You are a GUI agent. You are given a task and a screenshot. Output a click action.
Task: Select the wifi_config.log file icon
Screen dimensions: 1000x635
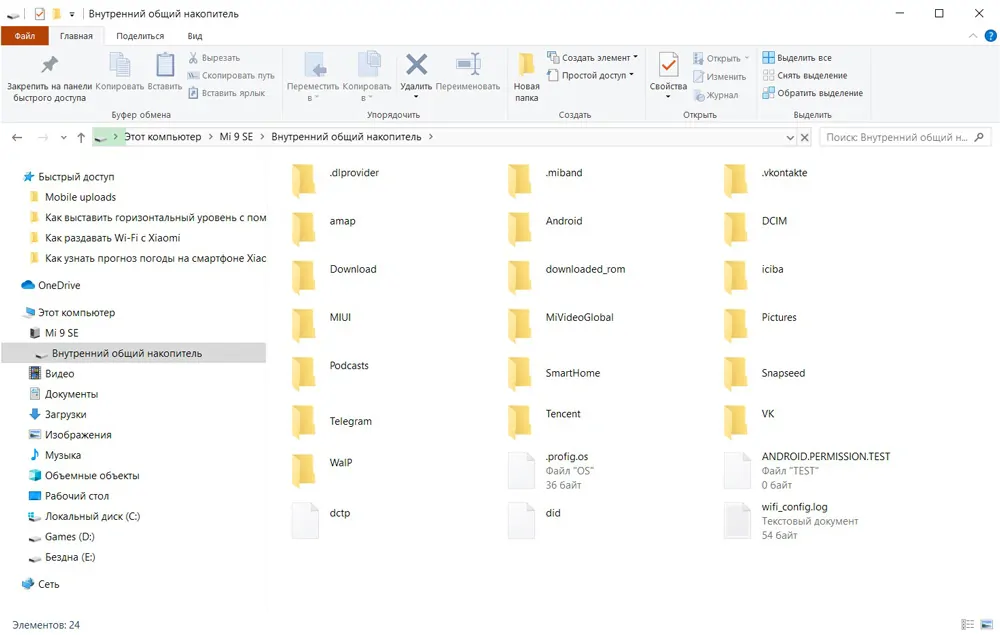[737, 521]
